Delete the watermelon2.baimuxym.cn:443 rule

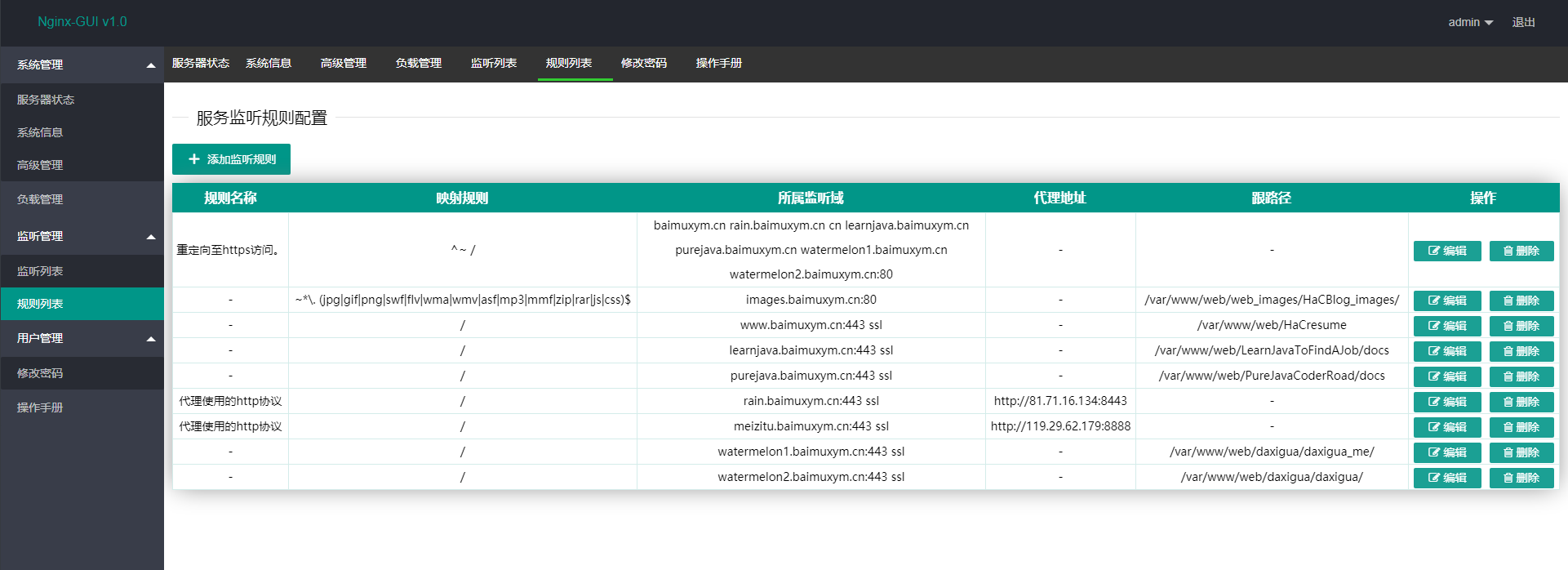pyautogui.click(x=1521, y=478)
